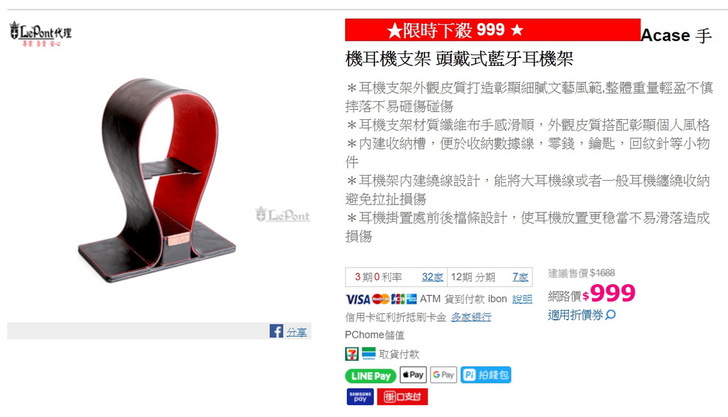728x417 pixels.
Task: Click the Facebook share icon
Action: (276, 331)
